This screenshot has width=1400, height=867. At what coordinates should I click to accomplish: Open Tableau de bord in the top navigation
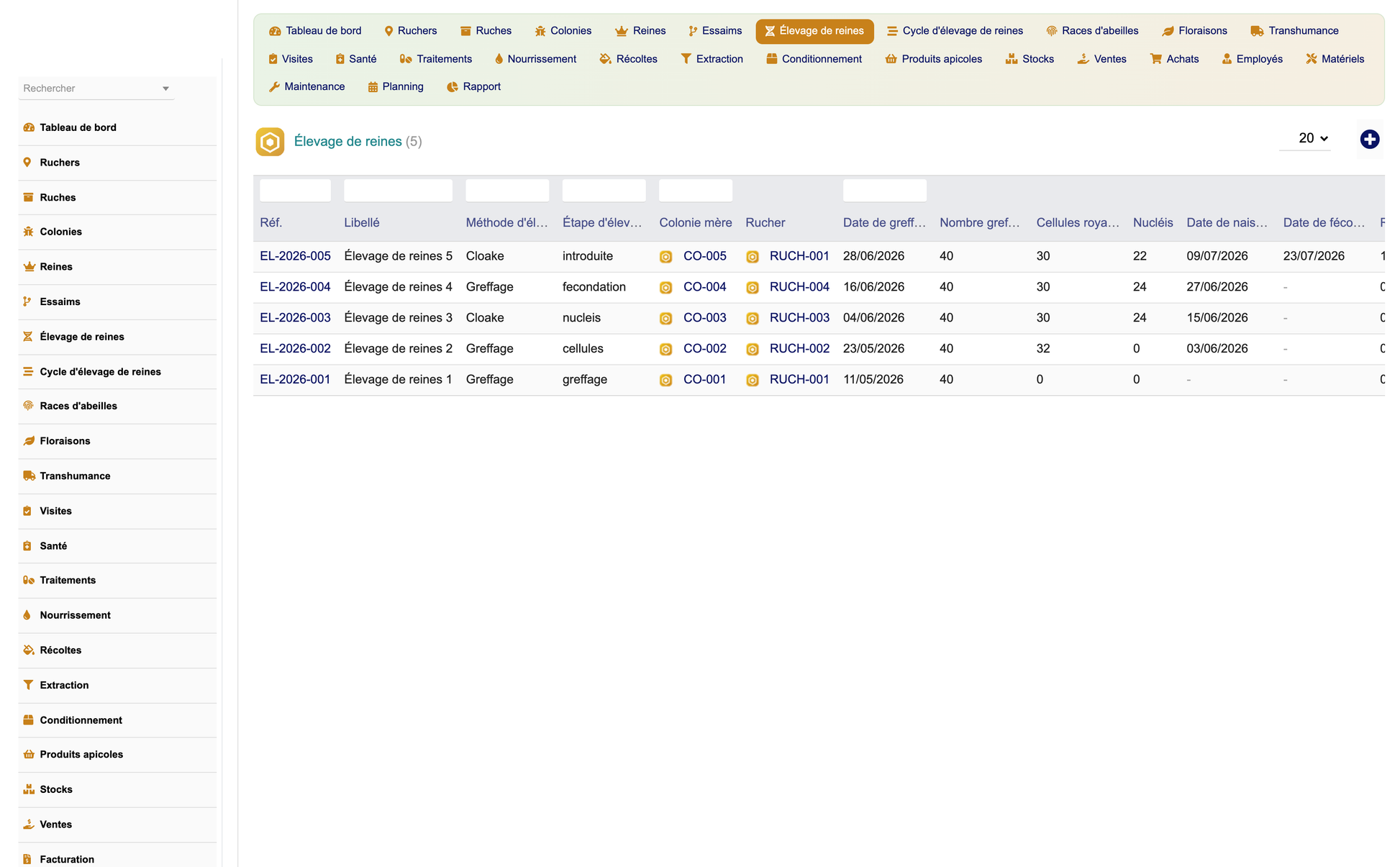click(x=315, y=31)
